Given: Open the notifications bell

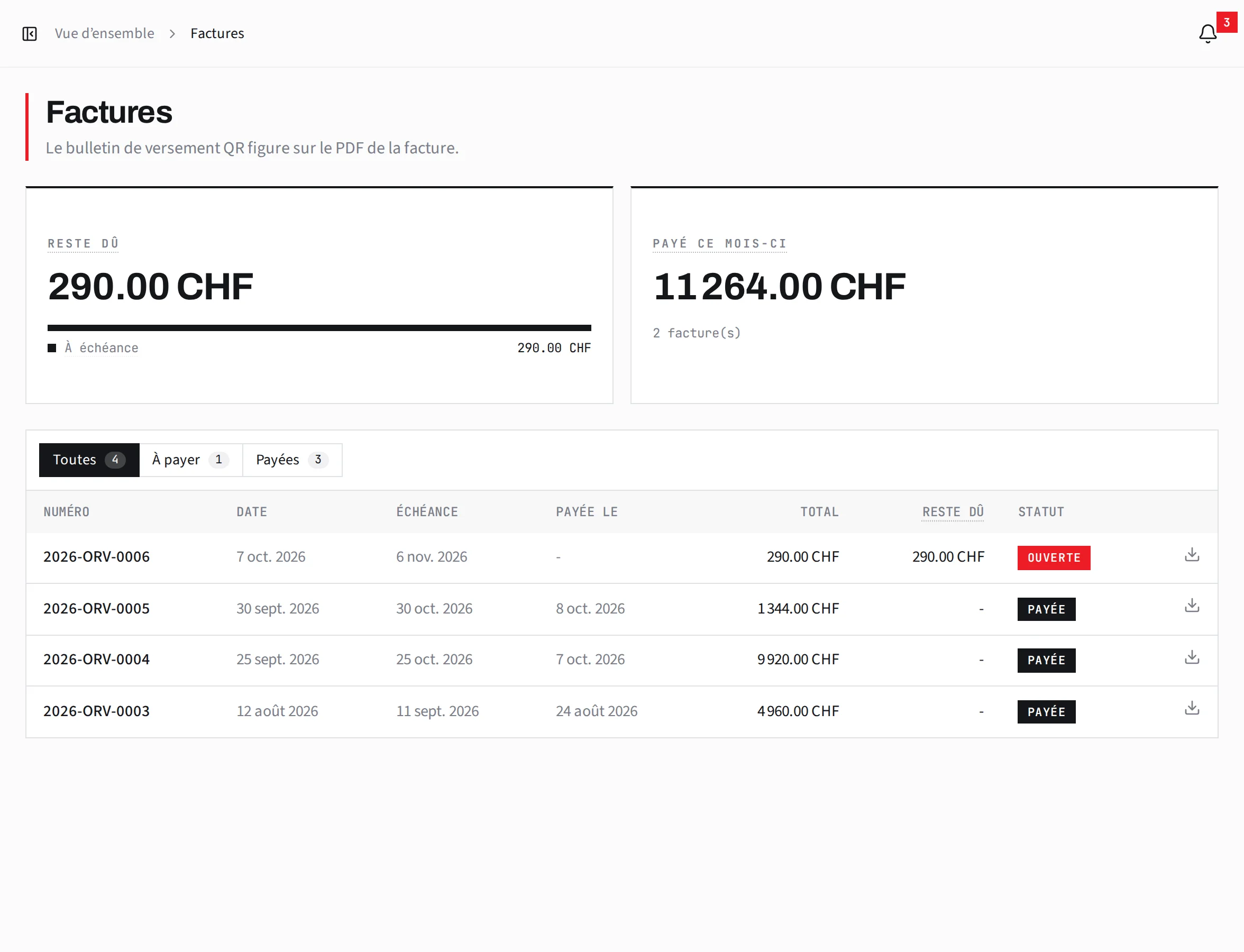Looking at the screenshot, I should (x=1208, y=34).
